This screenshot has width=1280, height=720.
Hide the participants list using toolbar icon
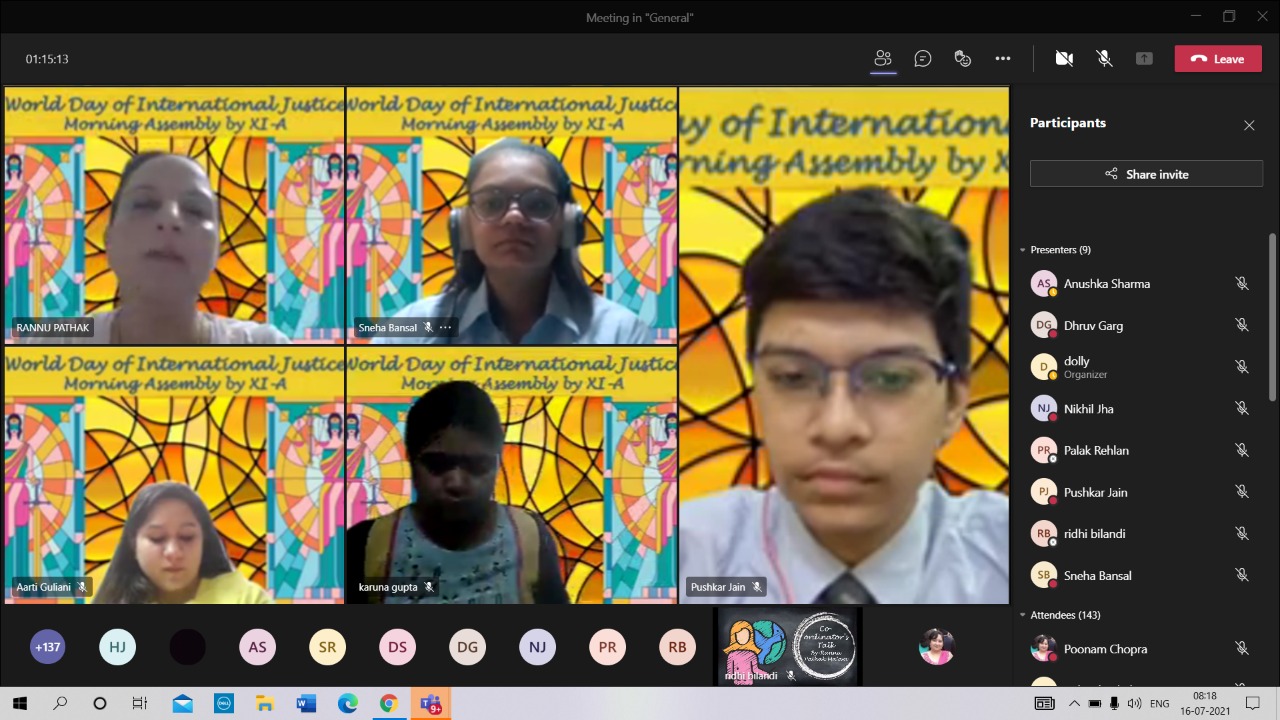click(883, 59)
